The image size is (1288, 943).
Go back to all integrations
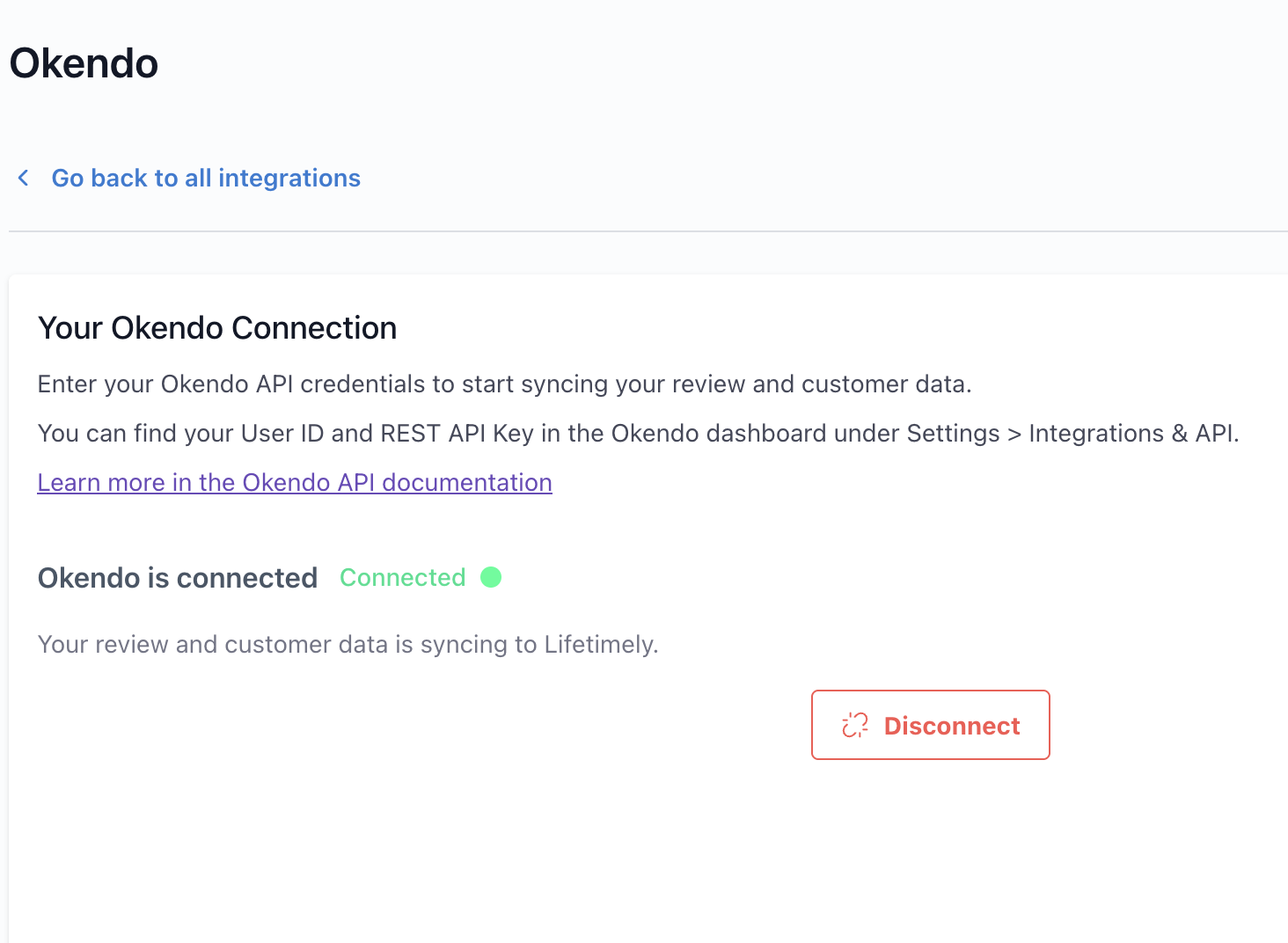pyautogui.click(x=206, y=179)
